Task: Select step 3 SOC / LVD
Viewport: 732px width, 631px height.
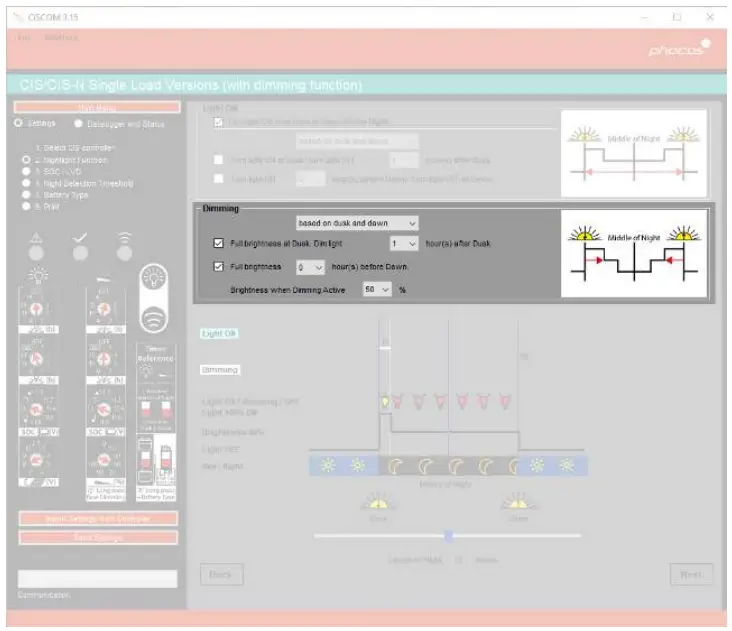Action: point(26,172)
